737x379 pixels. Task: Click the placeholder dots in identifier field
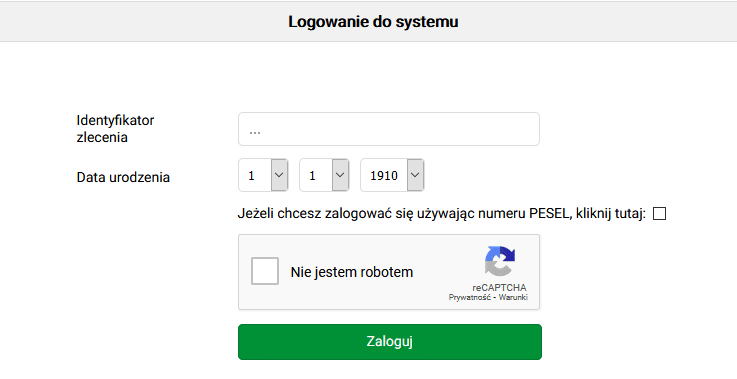[255, 132]
